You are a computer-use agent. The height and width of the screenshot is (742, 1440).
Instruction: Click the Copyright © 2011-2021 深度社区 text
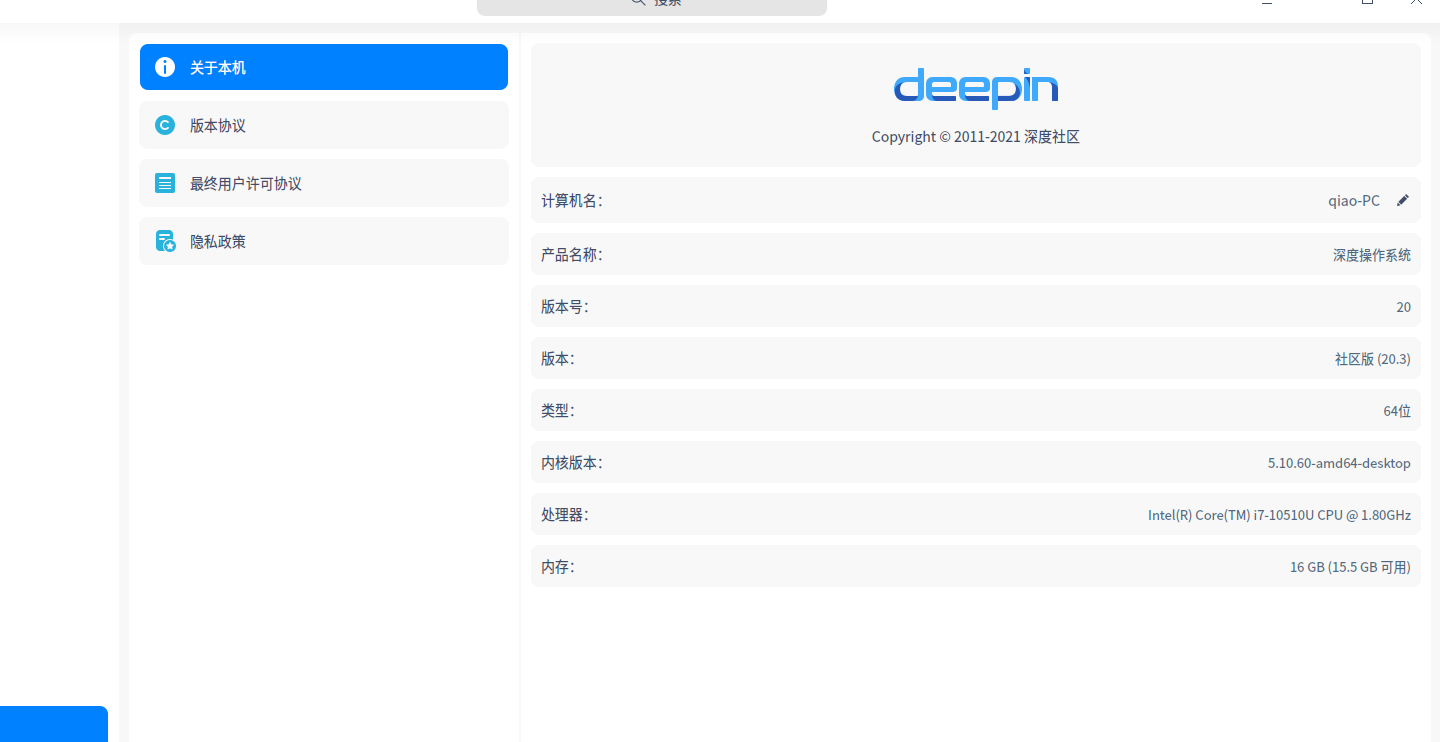pos(976,137)
